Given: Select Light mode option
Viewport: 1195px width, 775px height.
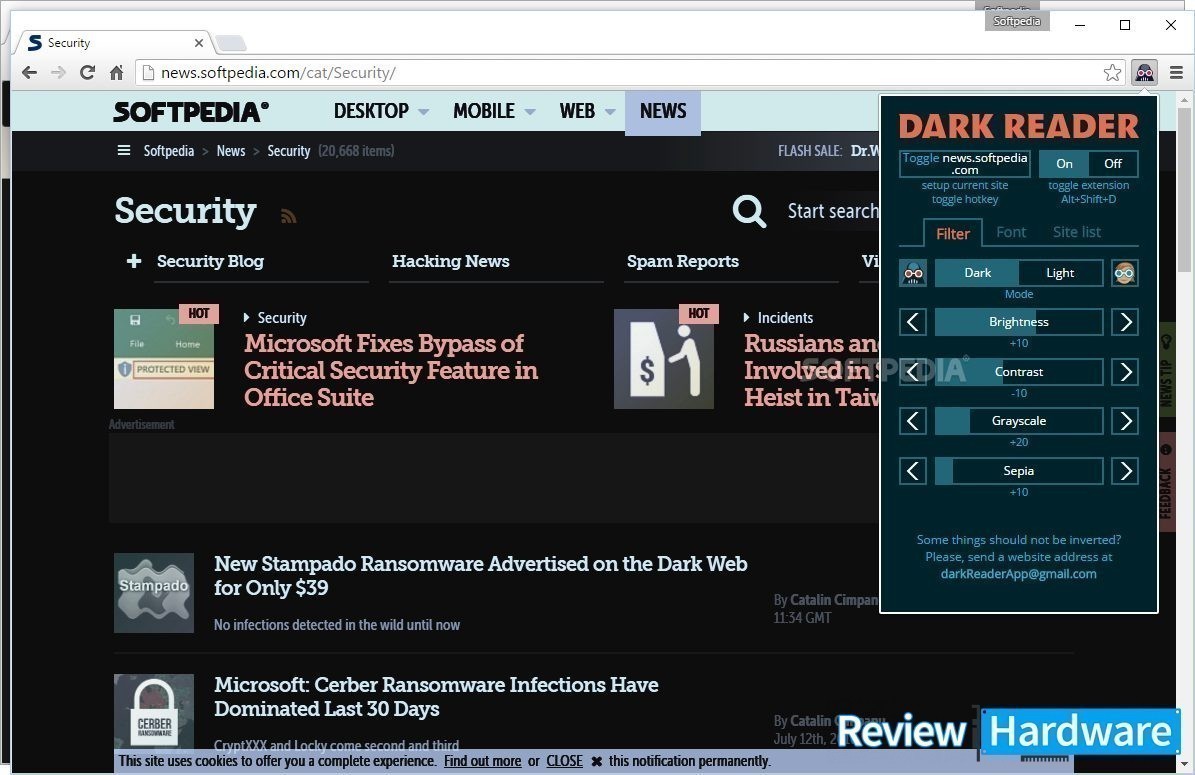Looking at the screenshot, I should pos(1060,273).
